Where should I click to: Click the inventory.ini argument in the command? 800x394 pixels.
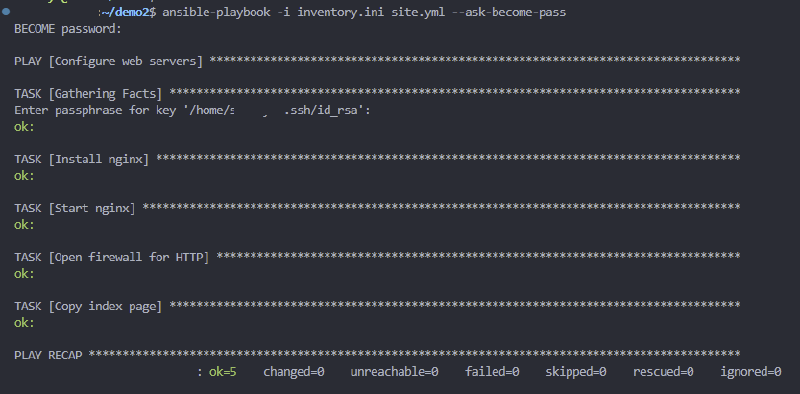(340, 12)
